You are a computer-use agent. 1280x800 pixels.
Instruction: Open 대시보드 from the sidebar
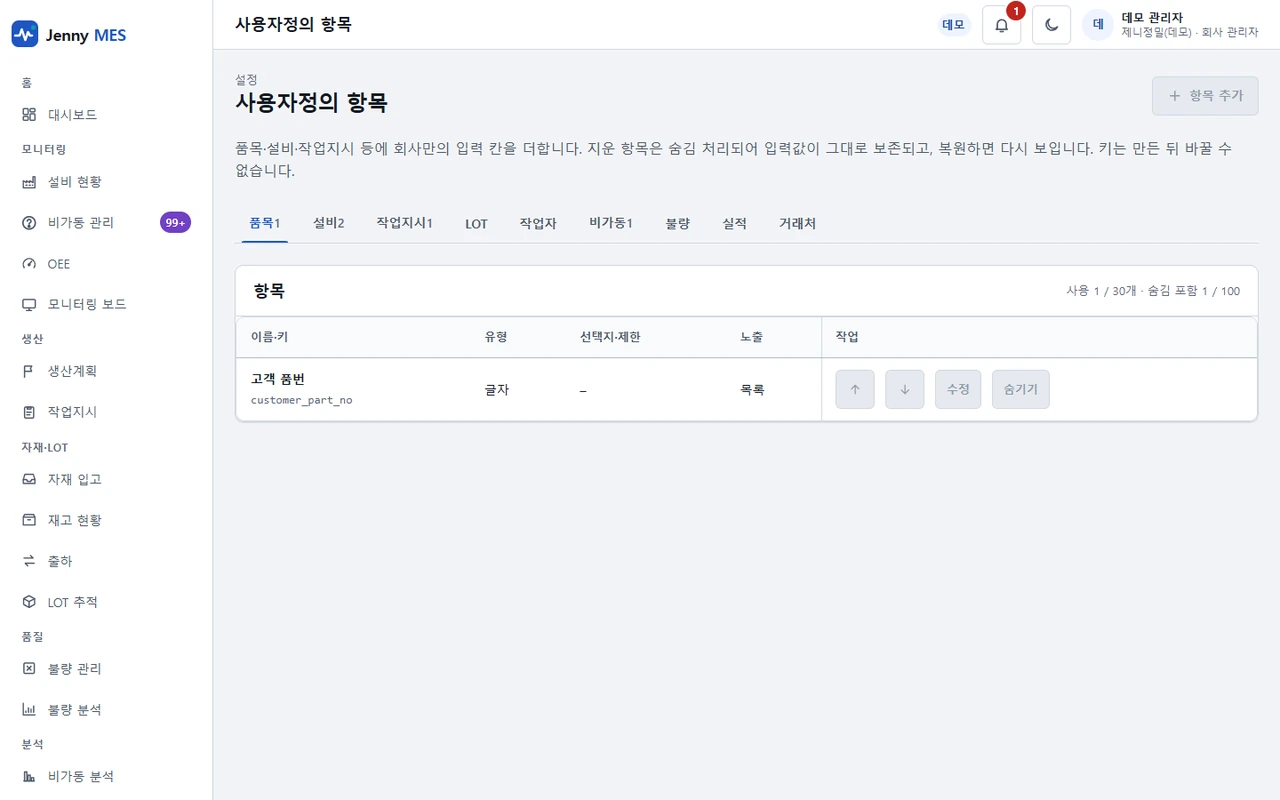click(106, 115)
